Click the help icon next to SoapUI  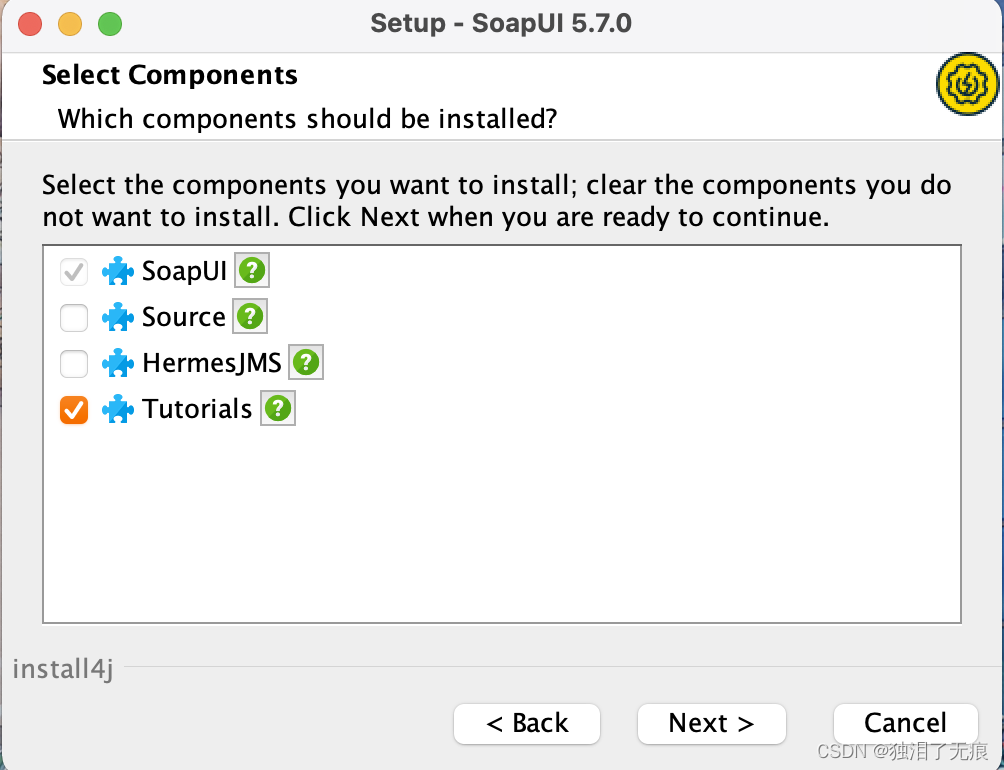252,271
